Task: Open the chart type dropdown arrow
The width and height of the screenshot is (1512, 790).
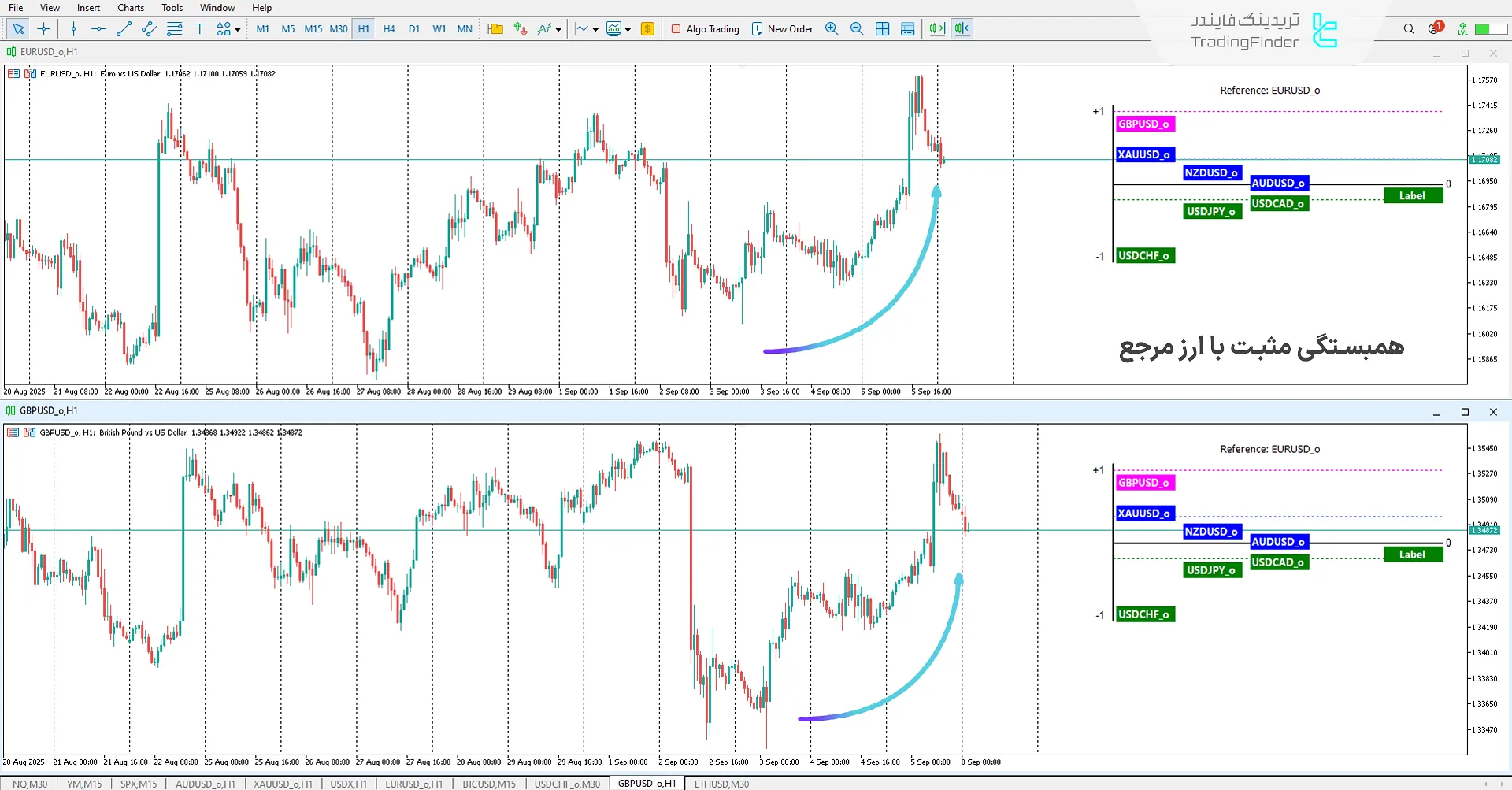Action: 595,30
